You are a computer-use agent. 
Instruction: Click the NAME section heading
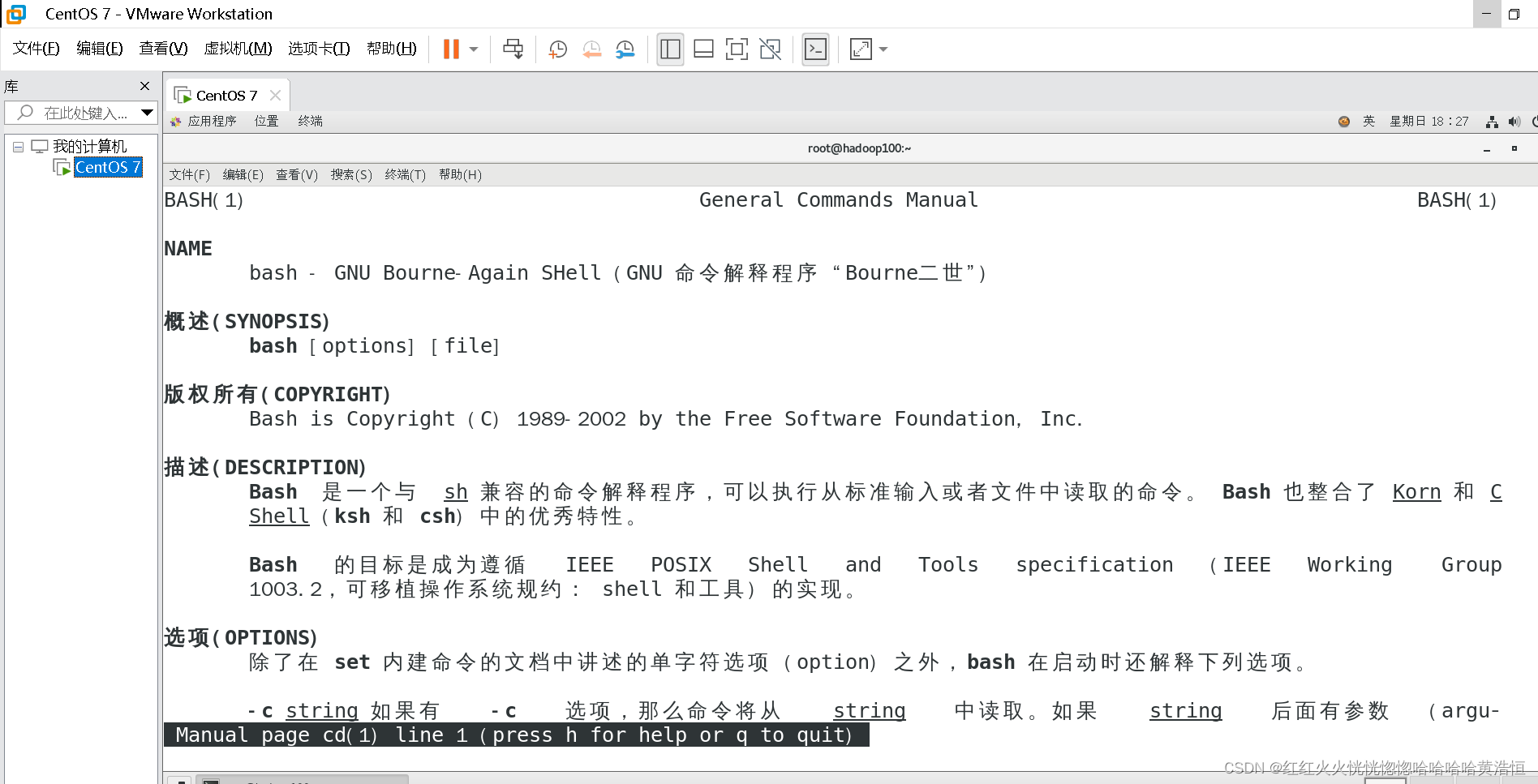click(x=188, y=249)
